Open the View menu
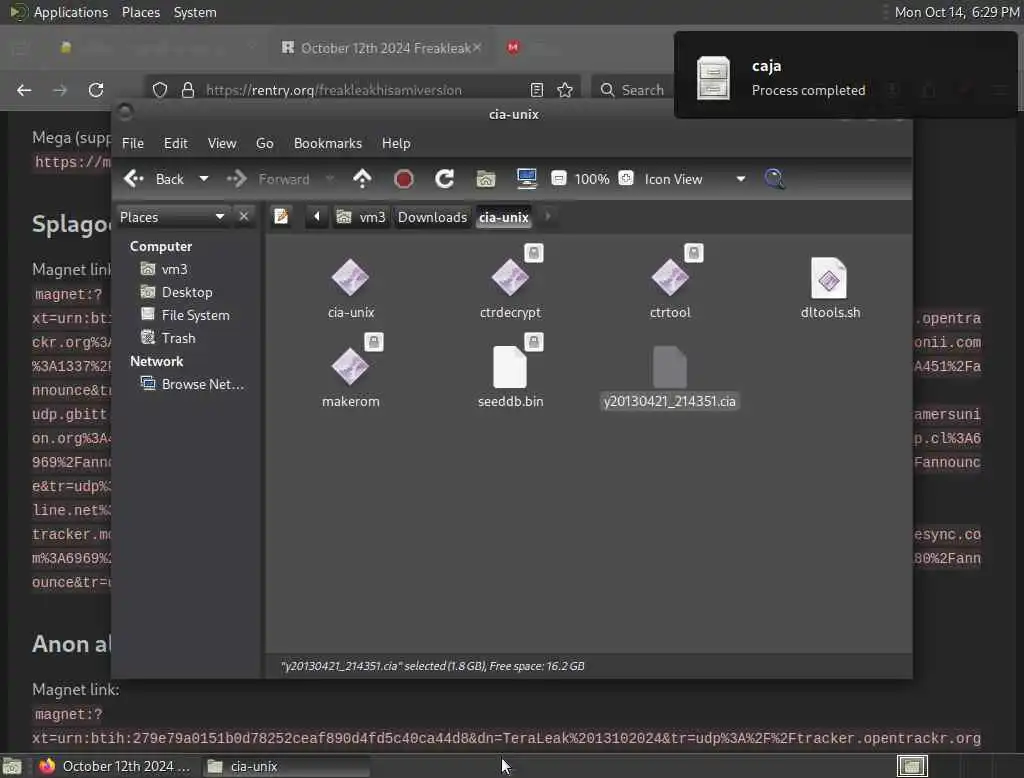The height and width of the screenshot is (778, 1024). [222, 143]
